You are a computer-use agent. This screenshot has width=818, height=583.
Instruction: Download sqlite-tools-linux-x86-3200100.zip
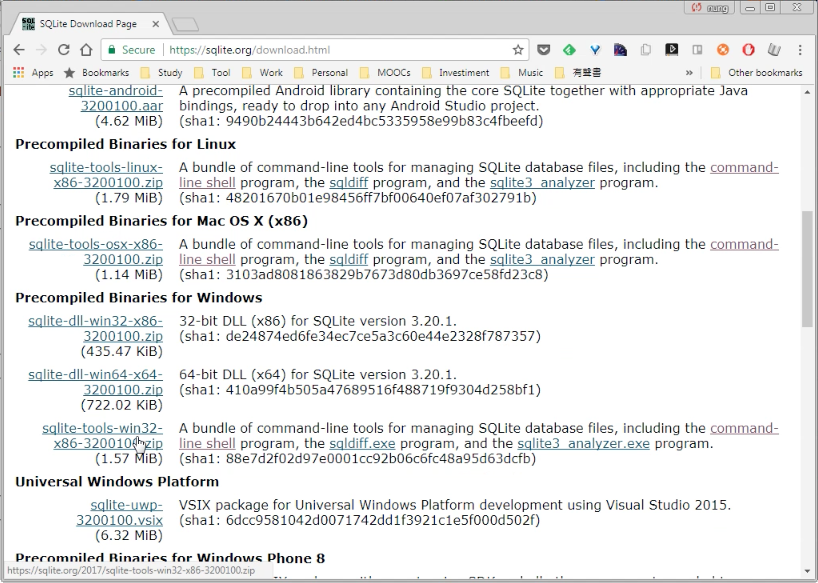pyautogui.click(x=106, y=175)
